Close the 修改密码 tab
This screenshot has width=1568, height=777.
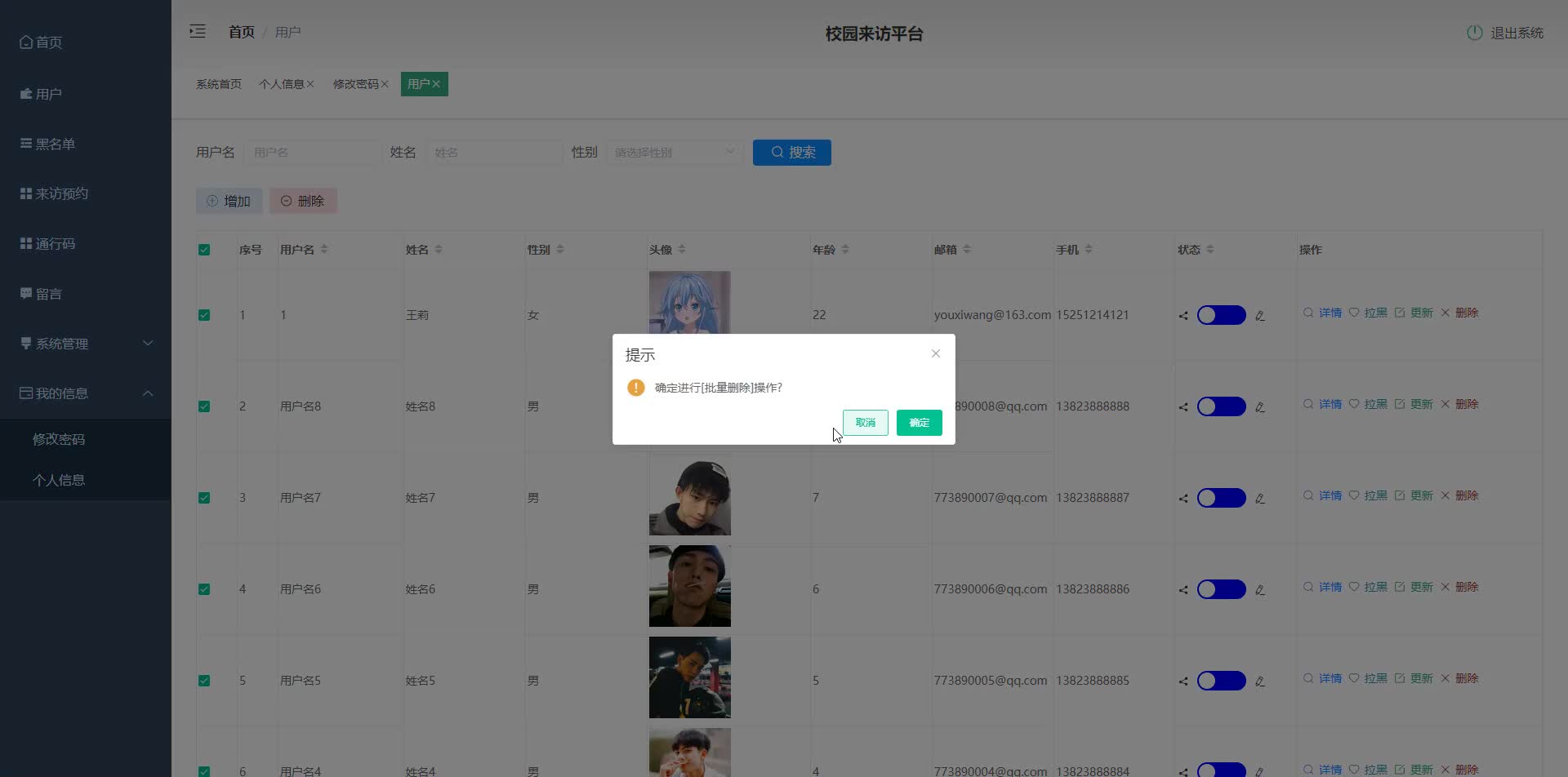click(x=385, y=84)
